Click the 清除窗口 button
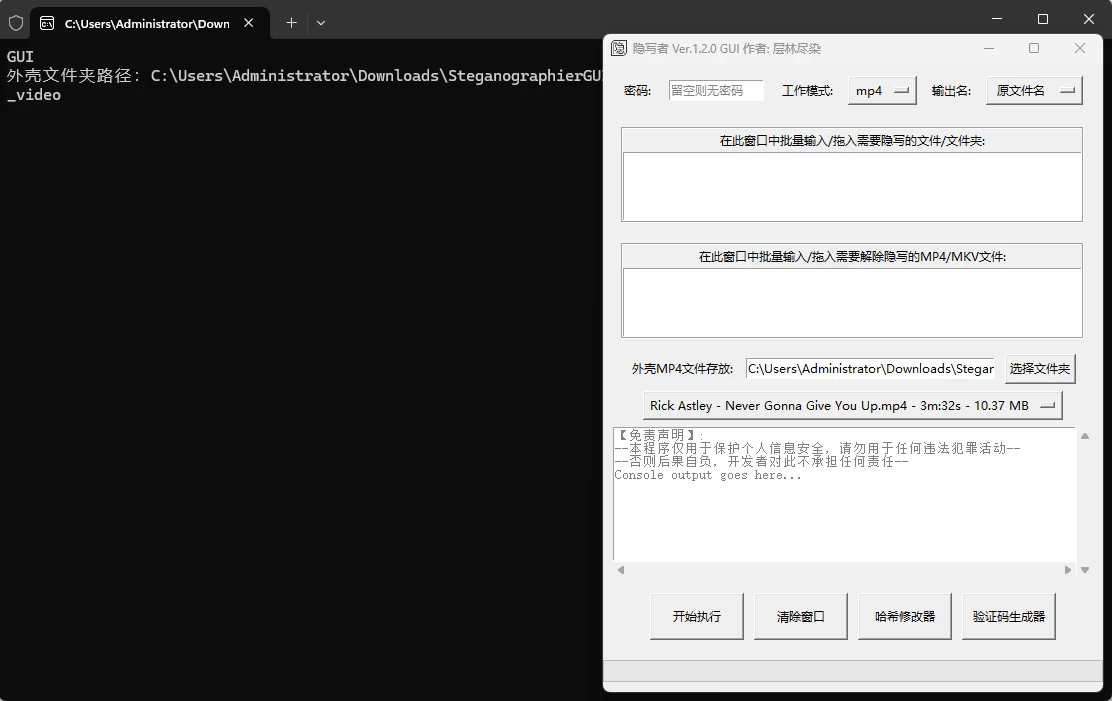The width and height of the screenshot is (1112, 701). point(799,616)
